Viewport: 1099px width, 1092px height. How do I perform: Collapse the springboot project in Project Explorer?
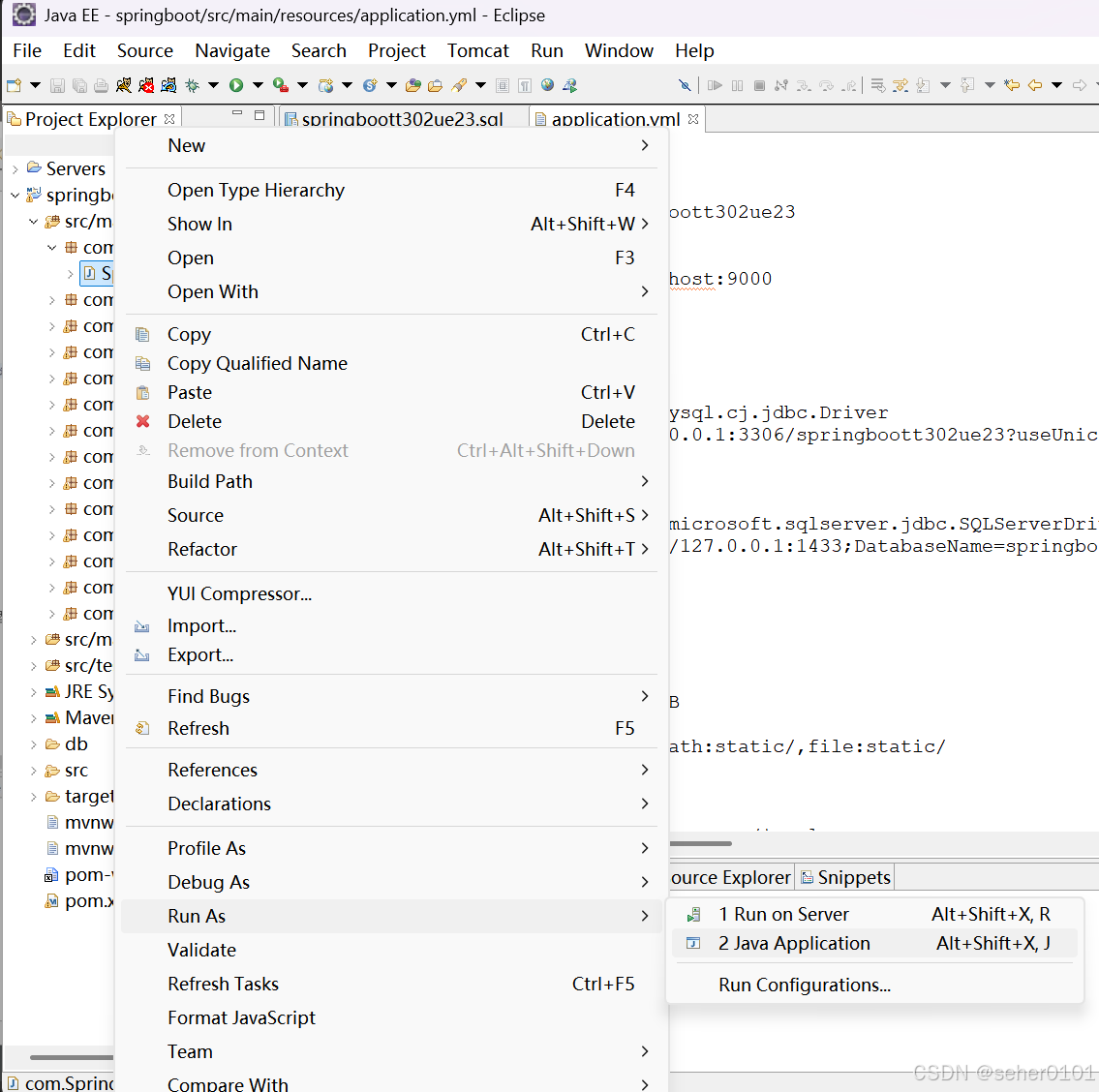(15, 194)
